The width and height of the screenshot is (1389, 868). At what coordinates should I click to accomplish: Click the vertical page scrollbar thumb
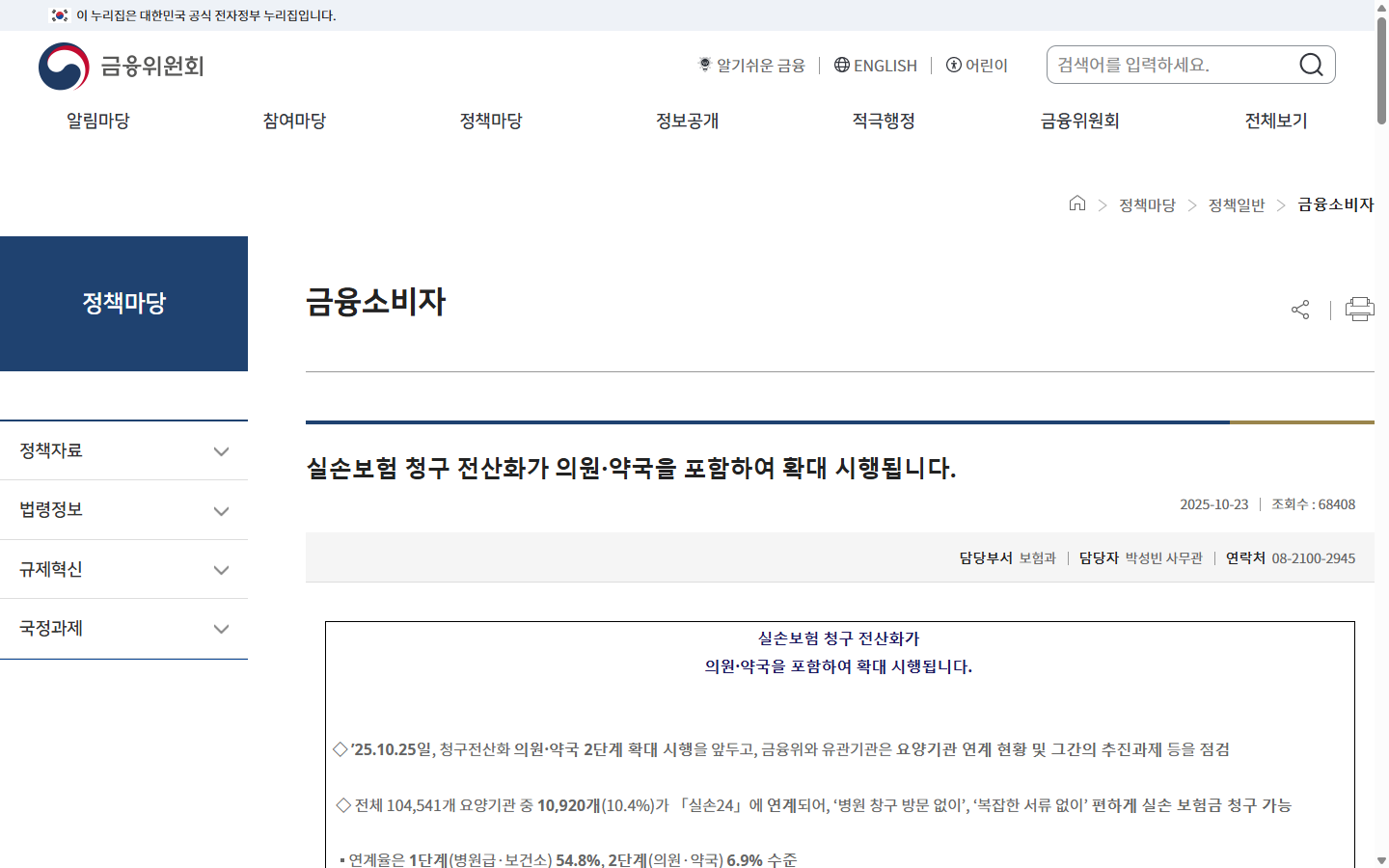tap(1381, 69)
